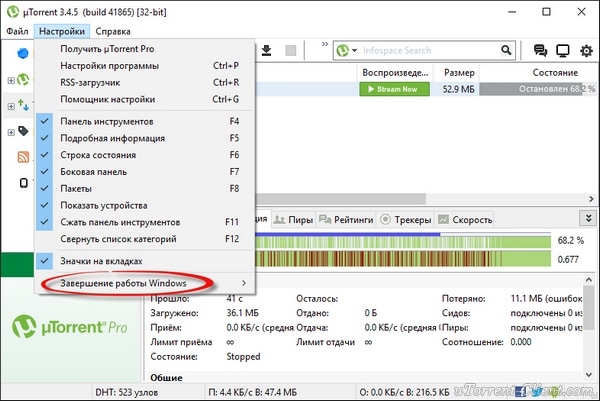Image resolution: width=600 pixels, height=401 pixels.
Task: Click DHT: 523 узлов status entry
Action: 127,392
